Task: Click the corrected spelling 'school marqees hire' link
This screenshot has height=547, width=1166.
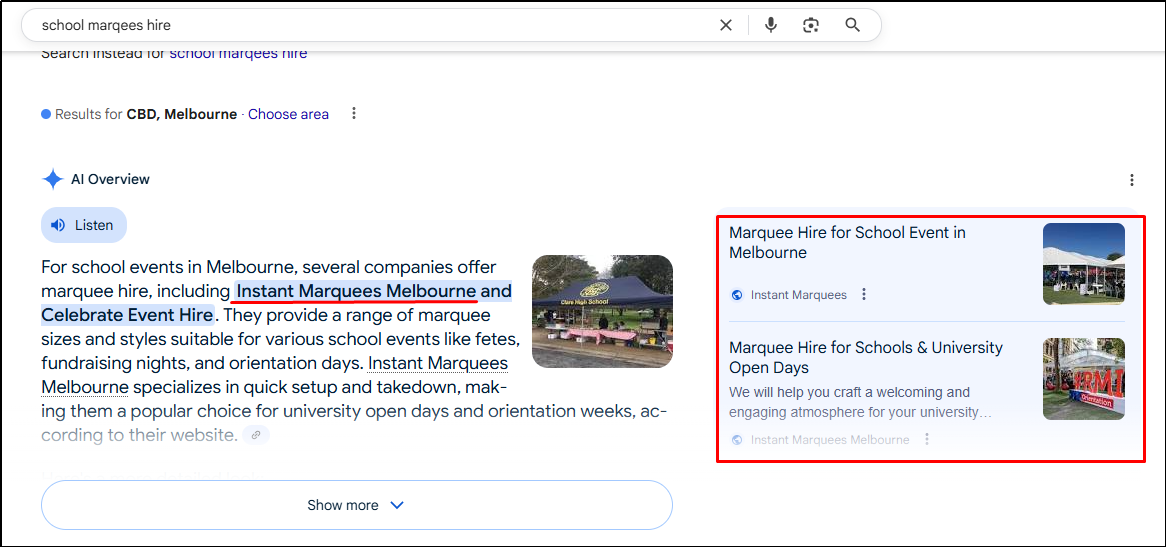Action: coord(238,54)
